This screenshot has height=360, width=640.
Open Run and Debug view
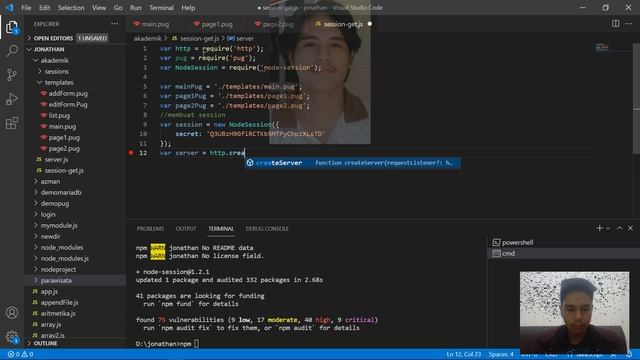(12, 99)
